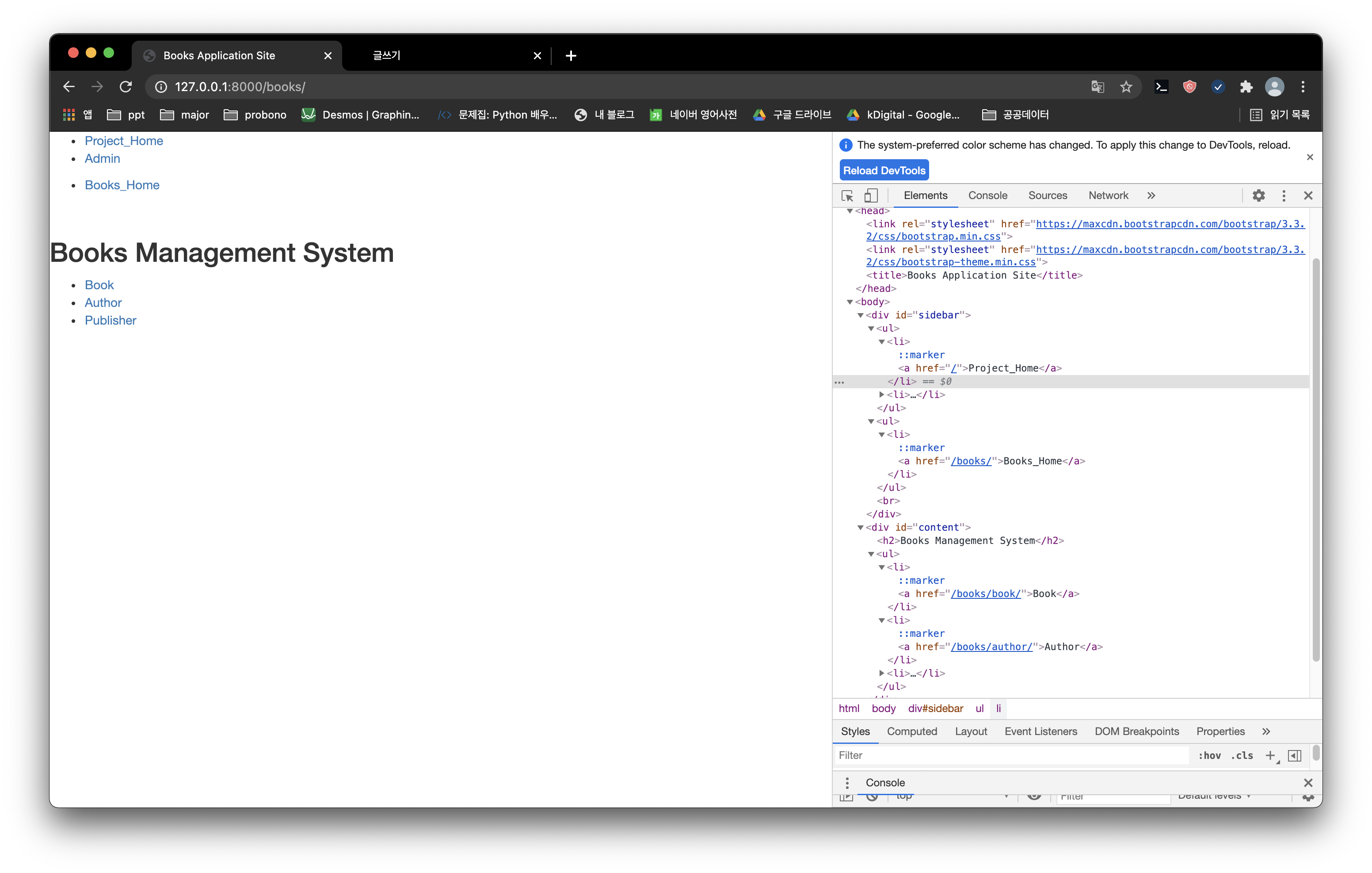Open the Extensions puzzle icon

[1246, 87]
